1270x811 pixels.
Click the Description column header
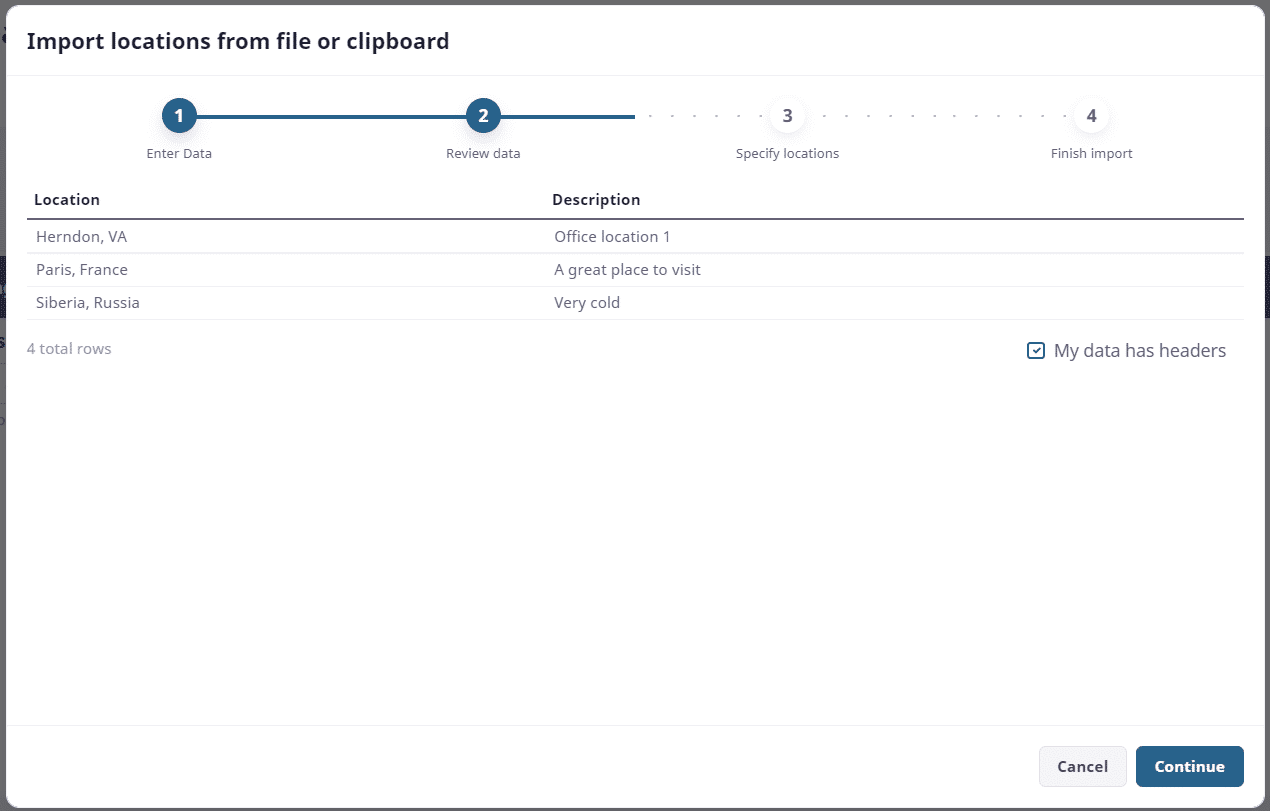coord(596,199)
